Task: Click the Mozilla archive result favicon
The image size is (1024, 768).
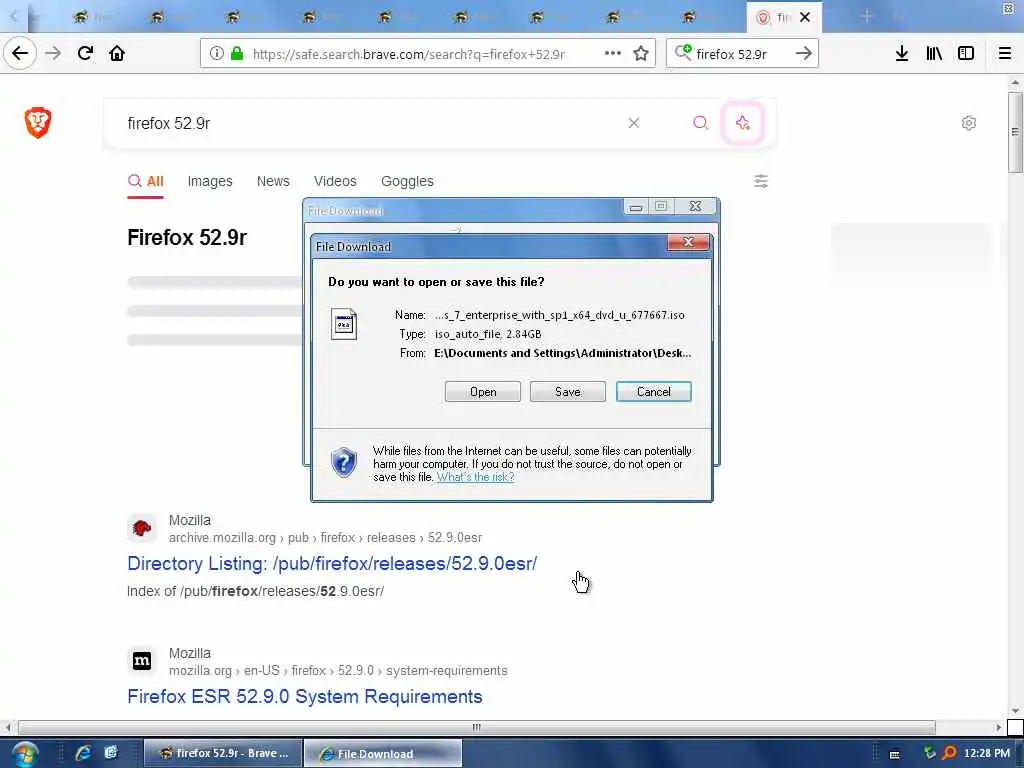Action: [142, 528]
